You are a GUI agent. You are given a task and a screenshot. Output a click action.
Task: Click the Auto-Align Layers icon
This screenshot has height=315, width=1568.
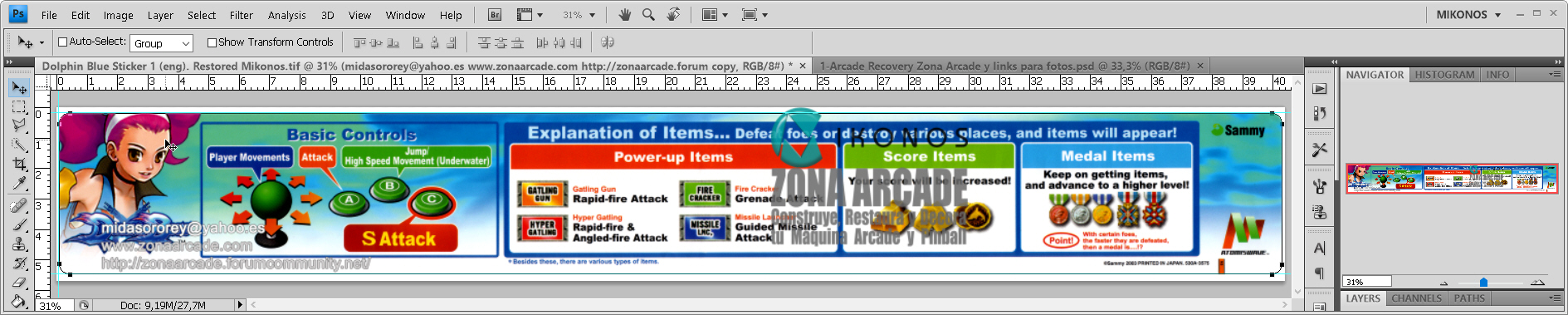click(608, 42)
